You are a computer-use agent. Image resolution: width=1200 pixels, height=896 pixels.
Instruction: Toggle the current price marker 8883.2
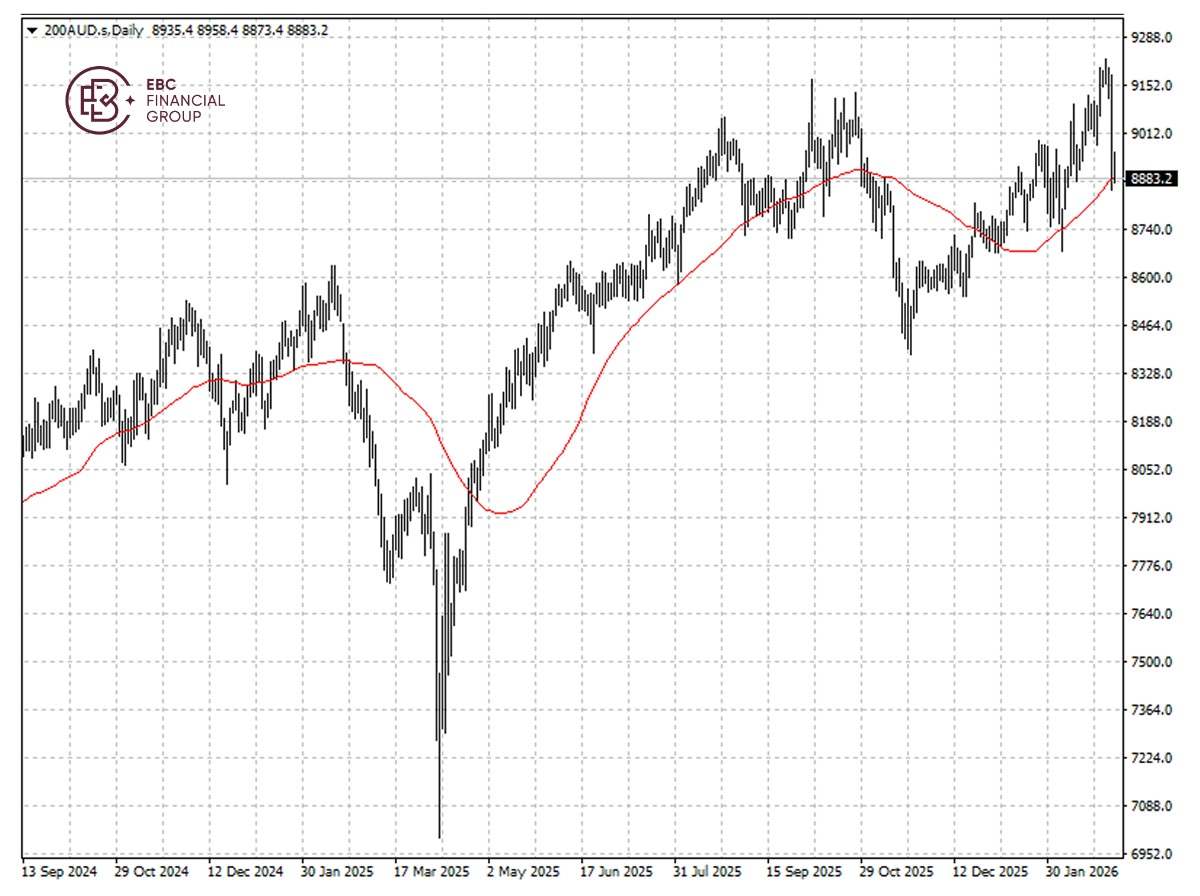(x=1150, y=180)
